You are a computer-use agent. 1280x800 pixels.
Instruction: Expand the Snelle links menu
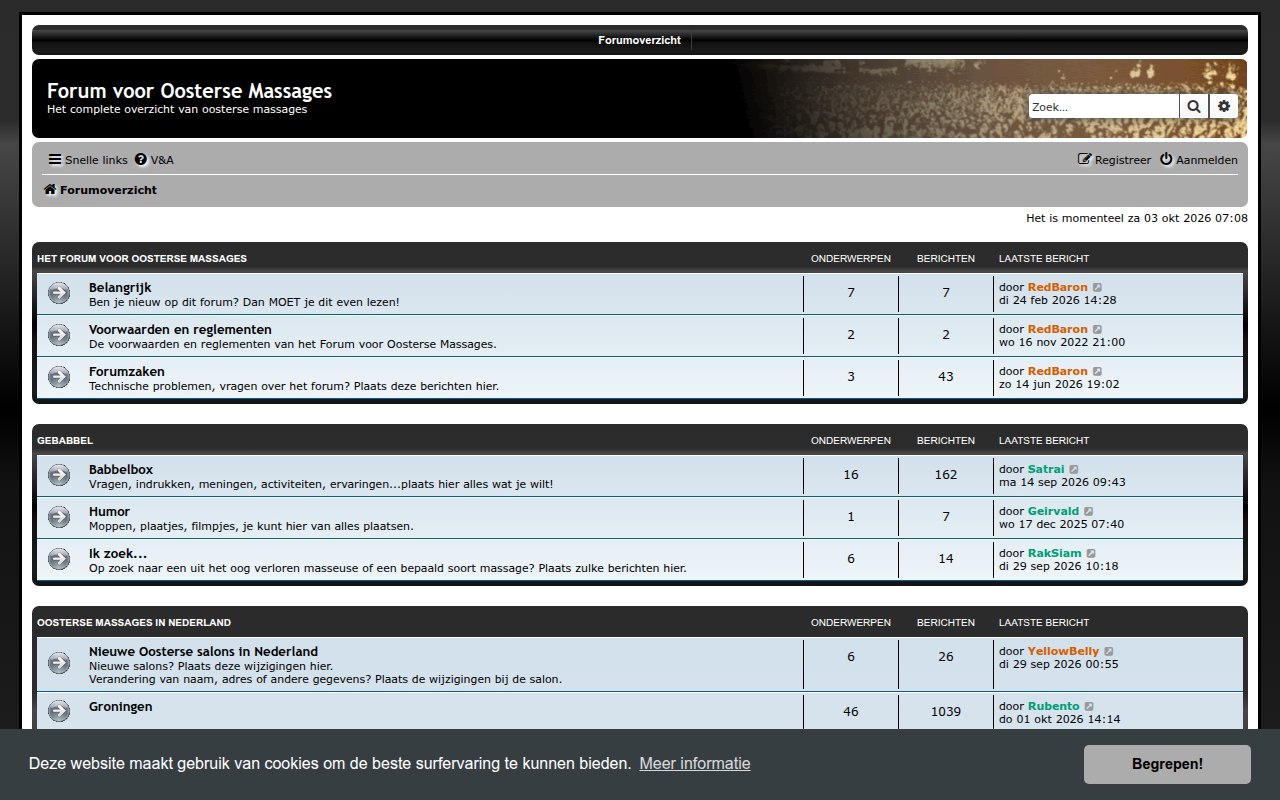(88, 160)
